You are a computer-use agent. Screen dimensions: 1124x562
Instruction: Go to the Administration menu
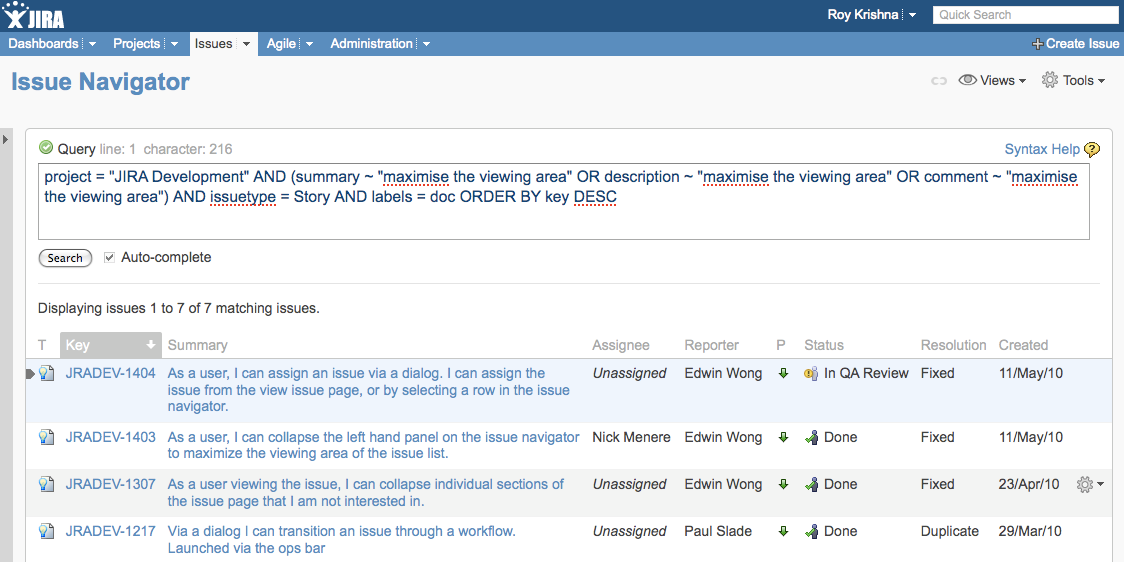[x=371, y=44]
